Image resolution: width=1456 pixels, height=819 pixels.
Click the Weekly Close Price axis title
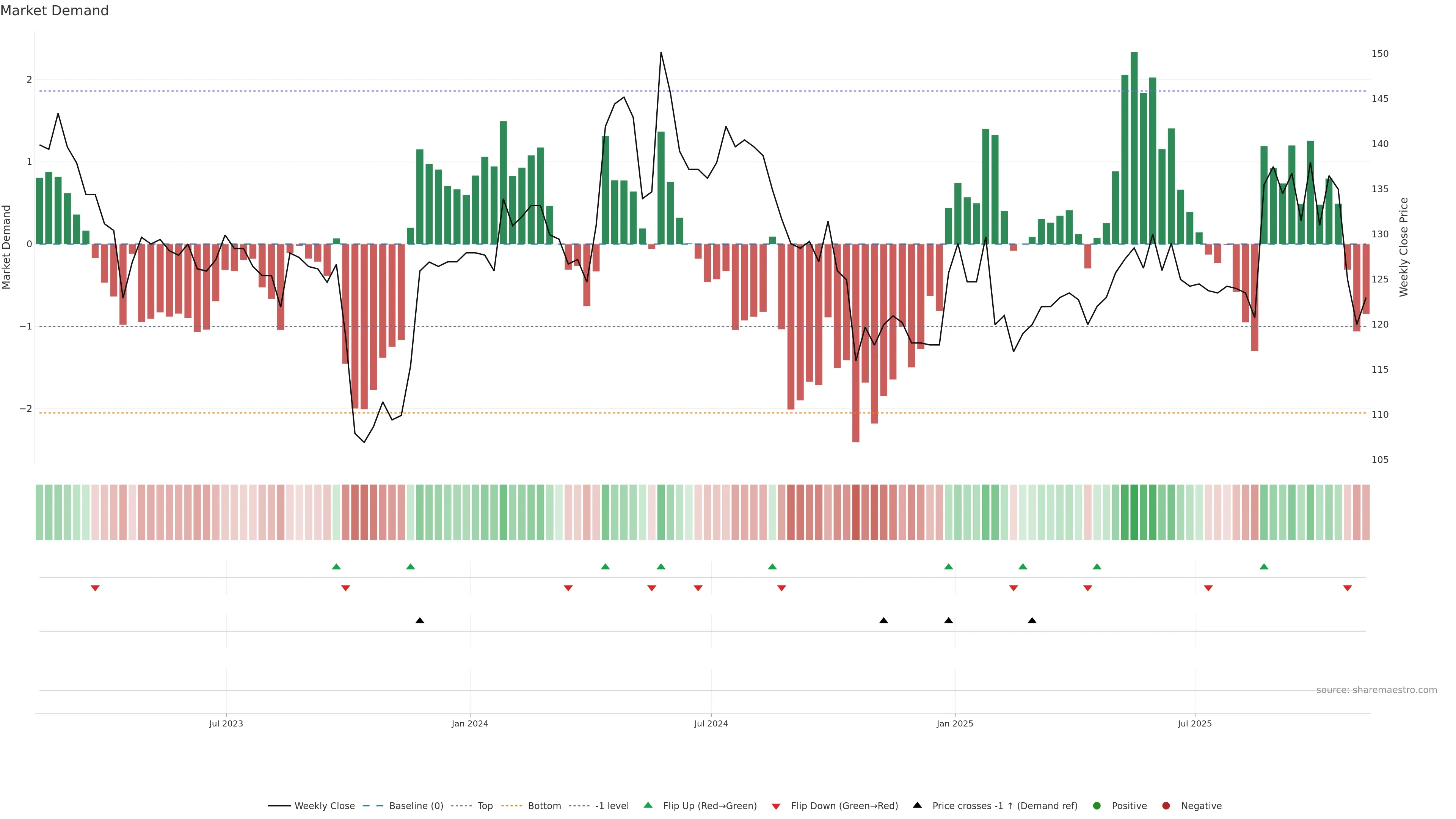[1404, 247]
